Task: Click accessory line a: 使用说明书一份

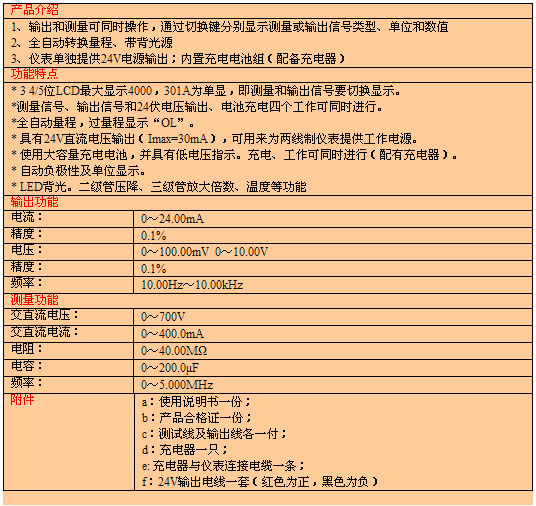Action: (x=197, y=402)
